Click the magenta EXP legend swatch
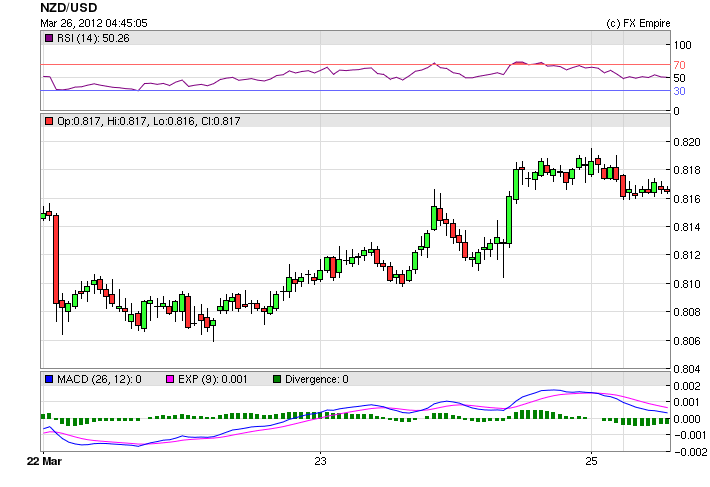 click(170, 379)
